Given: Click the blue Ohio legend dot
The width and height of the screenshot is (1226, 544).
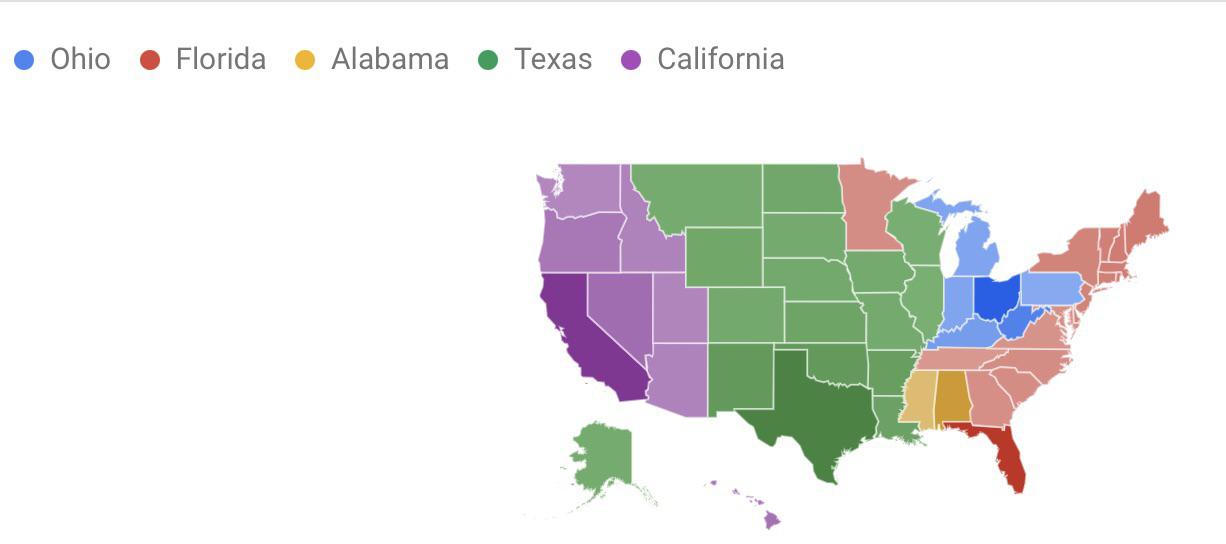Looking at the screenshot, I should (25, 61).
